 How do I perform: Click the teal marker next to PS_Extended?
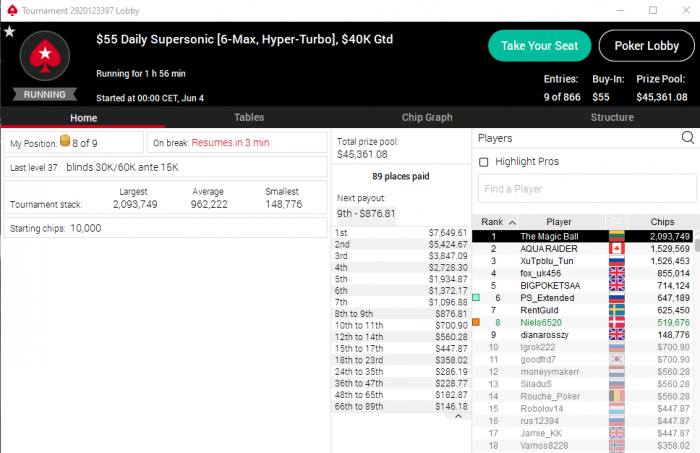pos(476,297)
